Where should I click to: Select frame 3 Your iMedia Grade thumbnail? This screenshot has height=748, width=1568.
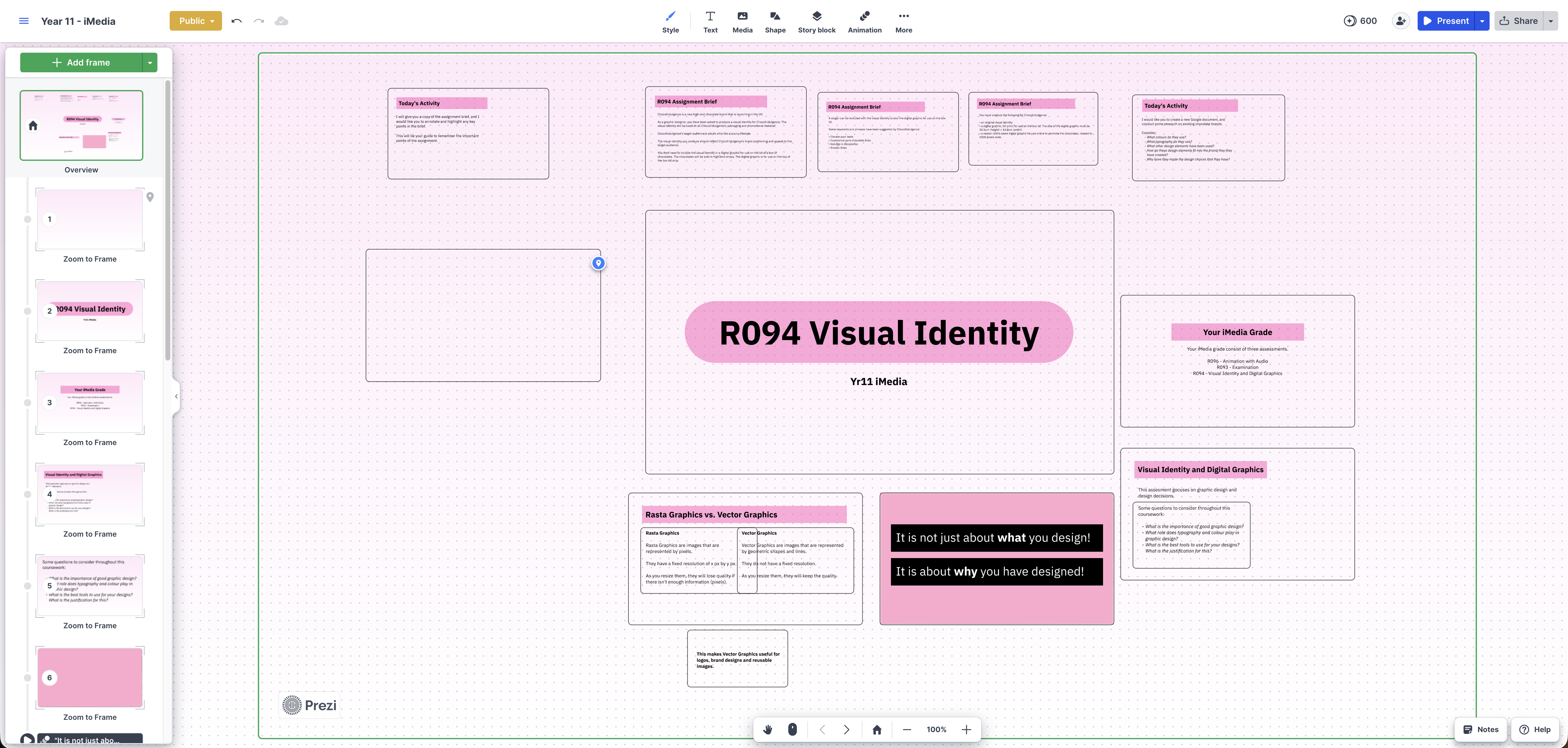tap(90, 402)
